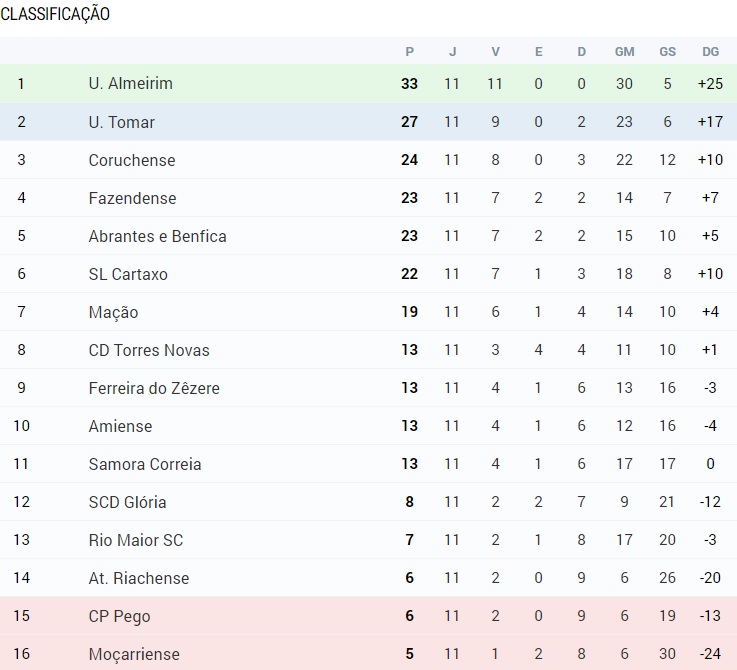Viewport: 737px width, 670px height.
Task: Click the Mação team row name
Action: pyautogui.click(x=113, y=312)
